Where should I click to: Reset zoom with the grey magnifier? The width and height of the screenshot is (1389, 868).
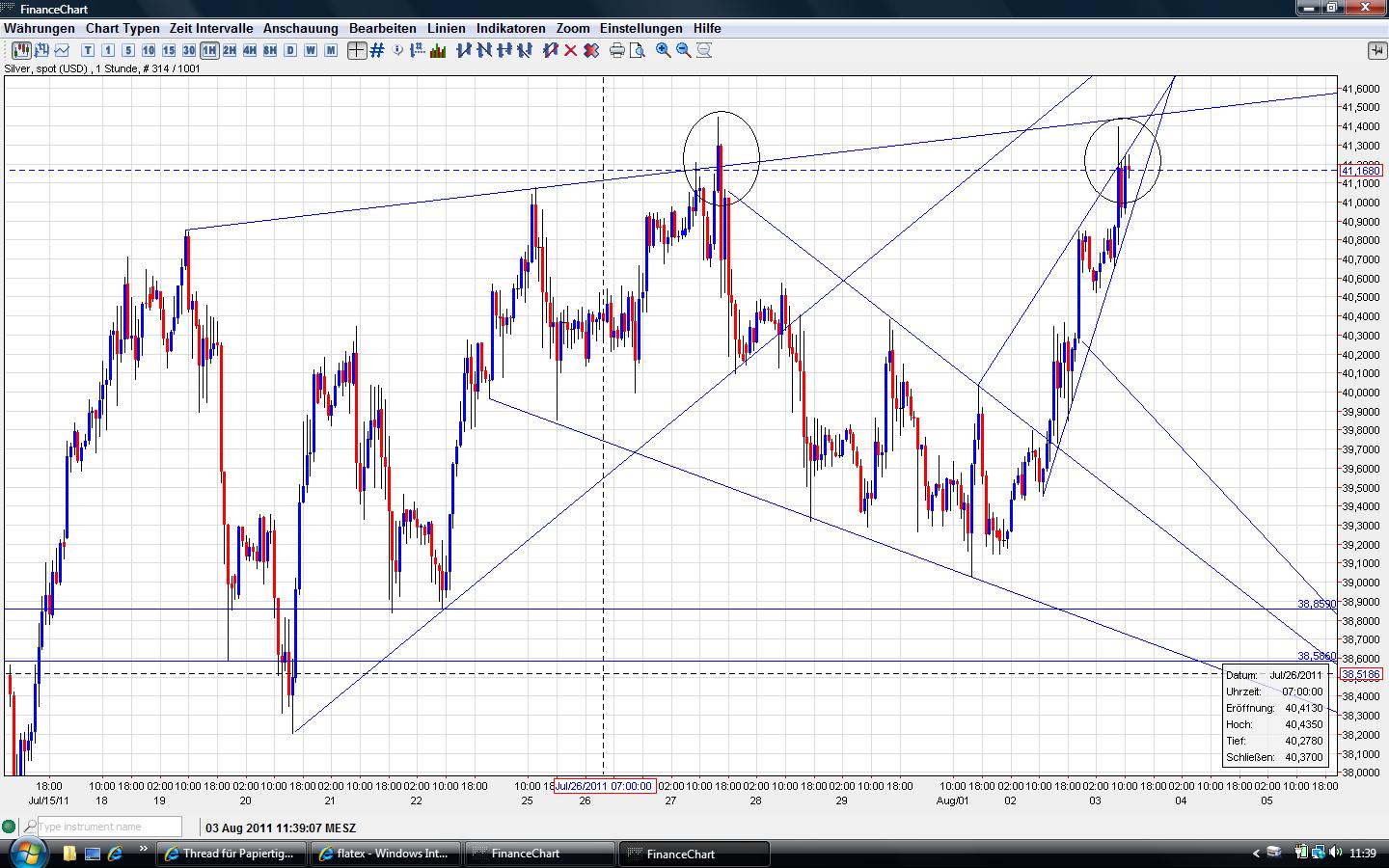click(704, 50)
